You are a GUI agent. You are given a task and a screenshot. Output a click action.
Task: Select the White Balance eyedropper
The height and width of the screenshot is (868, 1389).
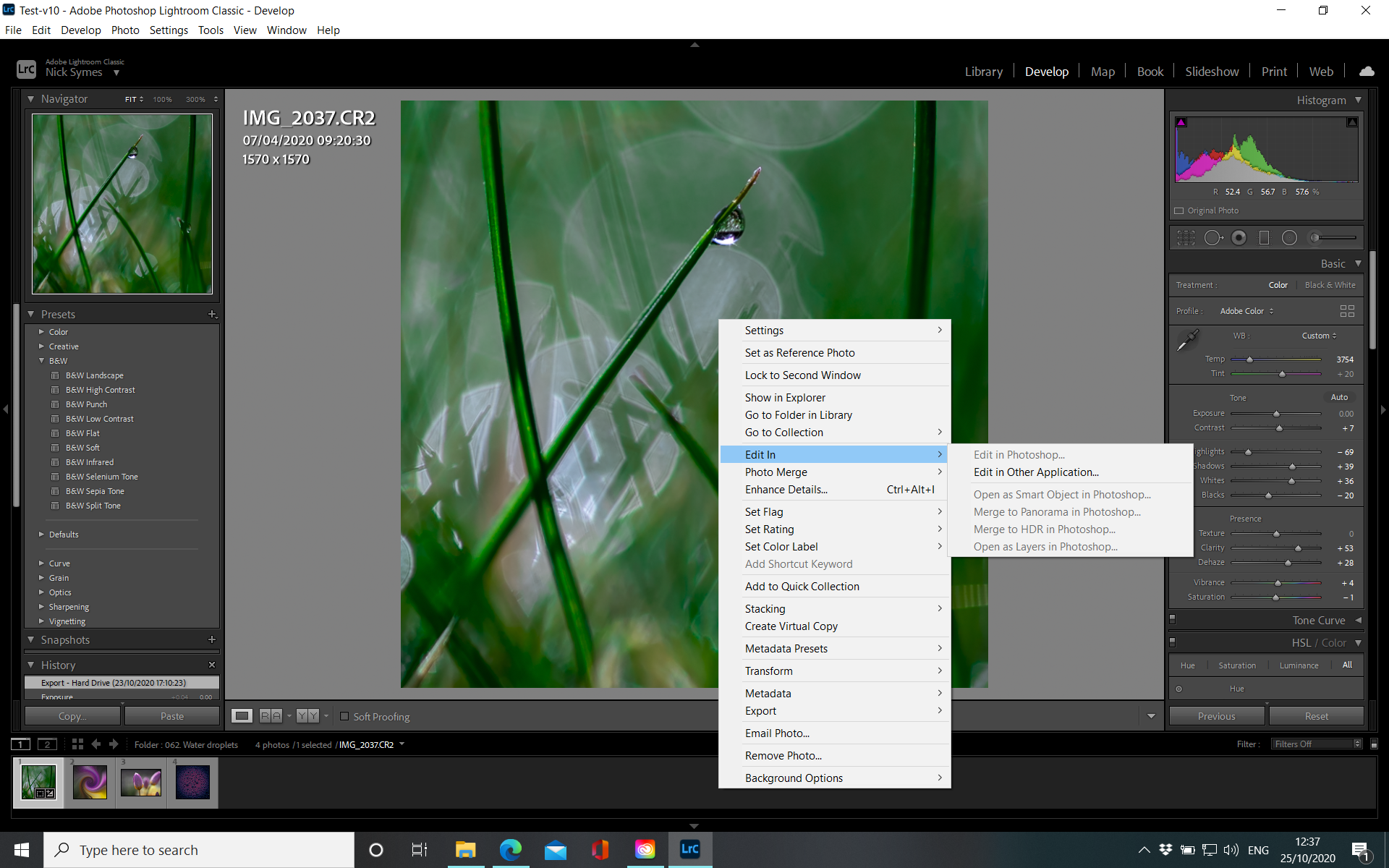tap(1189, 339)
